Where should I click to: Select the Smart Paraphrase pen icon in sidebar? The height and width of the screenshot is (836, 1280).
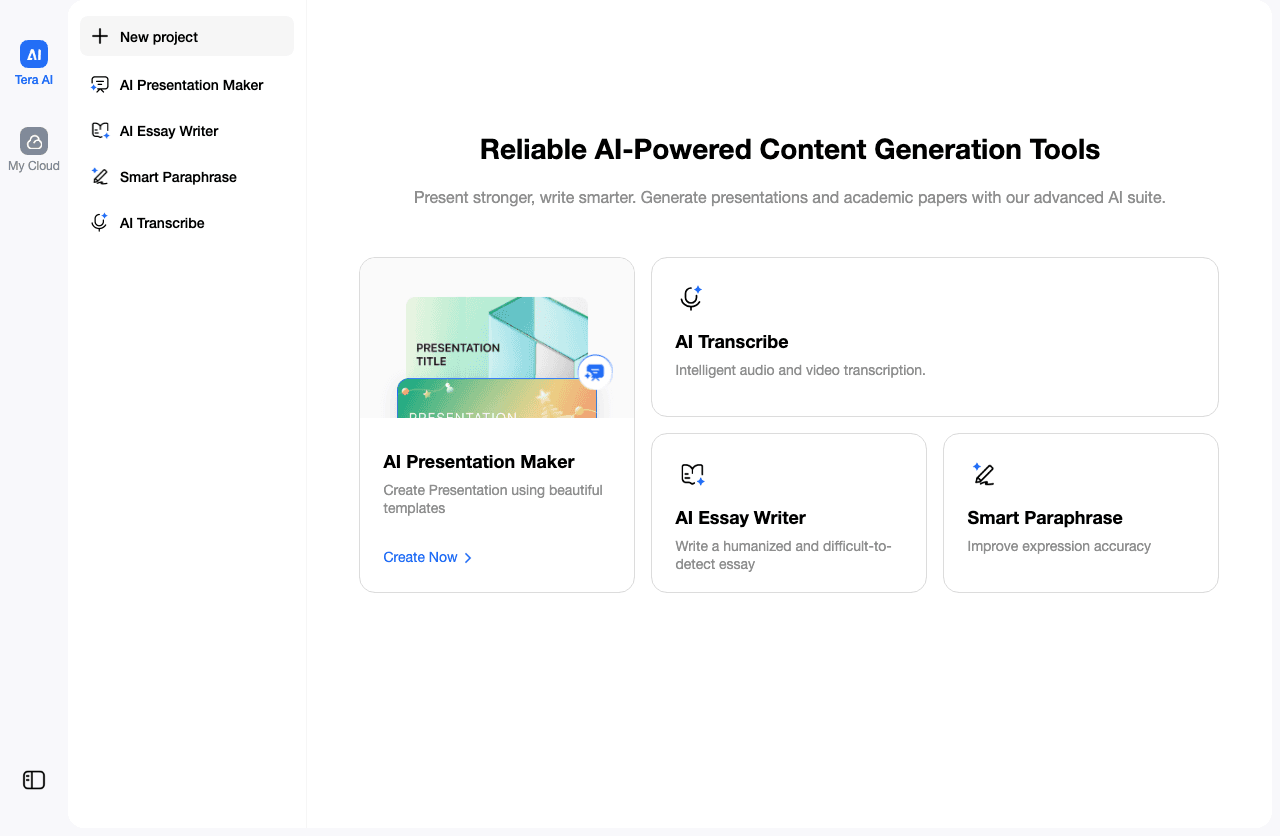point(100,176)
